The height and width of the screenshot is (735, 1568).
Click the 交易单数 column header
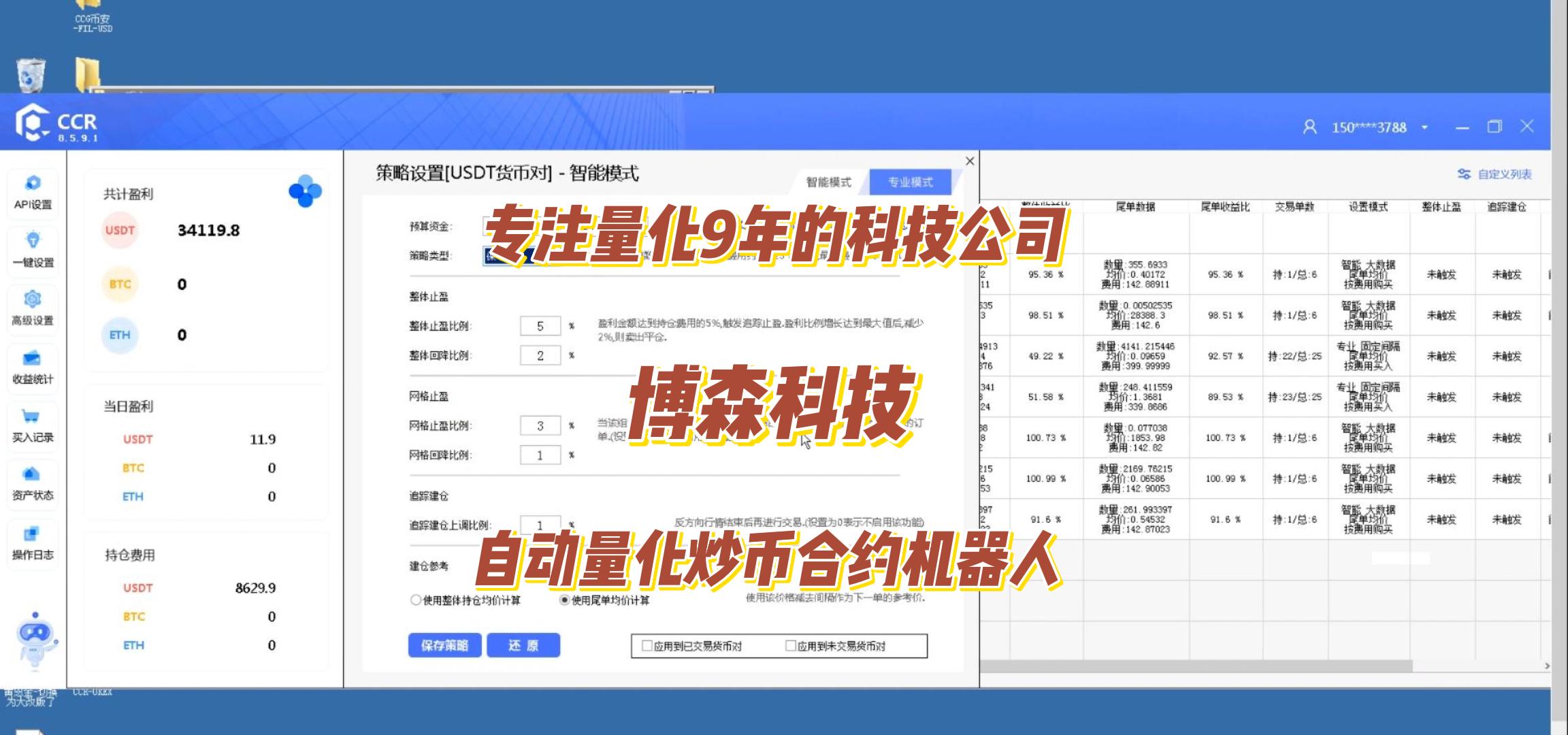(1294, 206)
